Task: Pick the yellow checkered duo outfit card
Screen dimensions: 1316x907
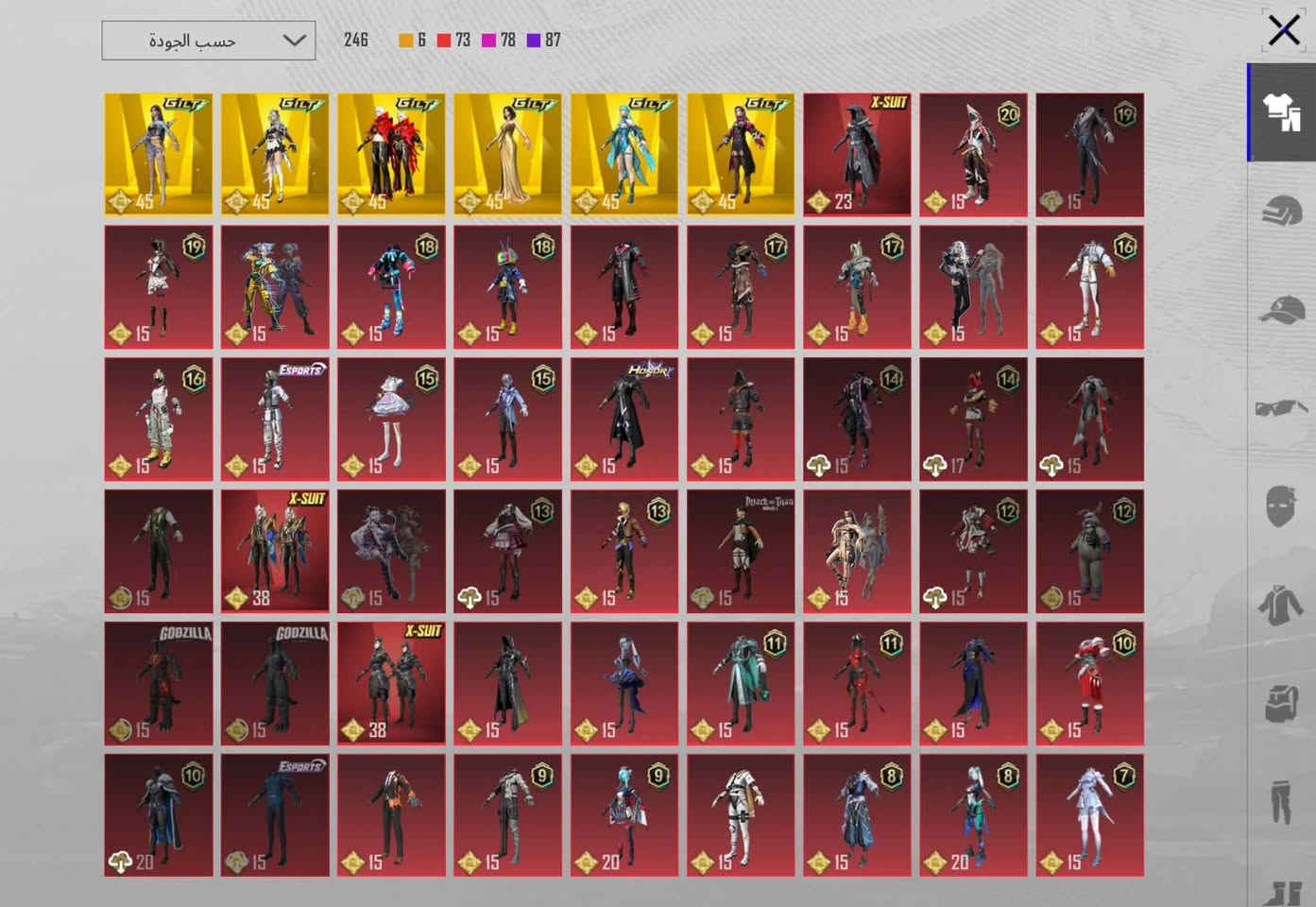Action: [275, 286]
